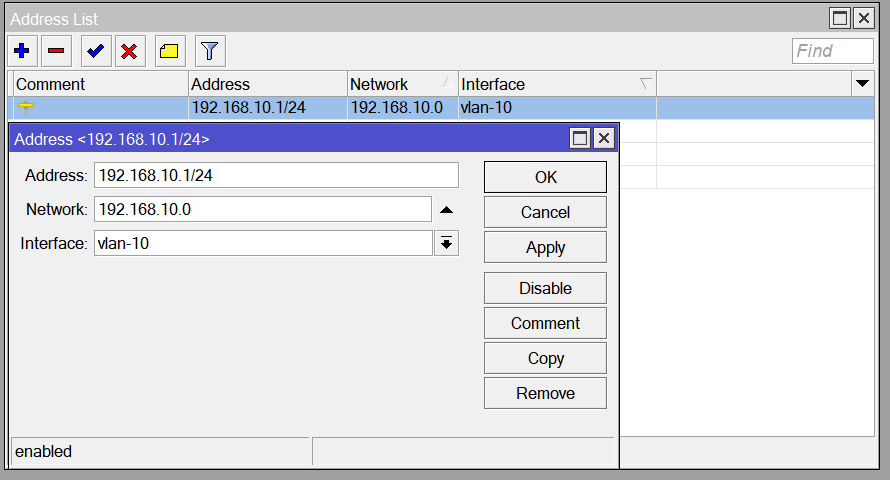The height and width of the screenshot is (480, 890).
Task: Disable the address using the Disable button
Action: (x=545, y=288)
